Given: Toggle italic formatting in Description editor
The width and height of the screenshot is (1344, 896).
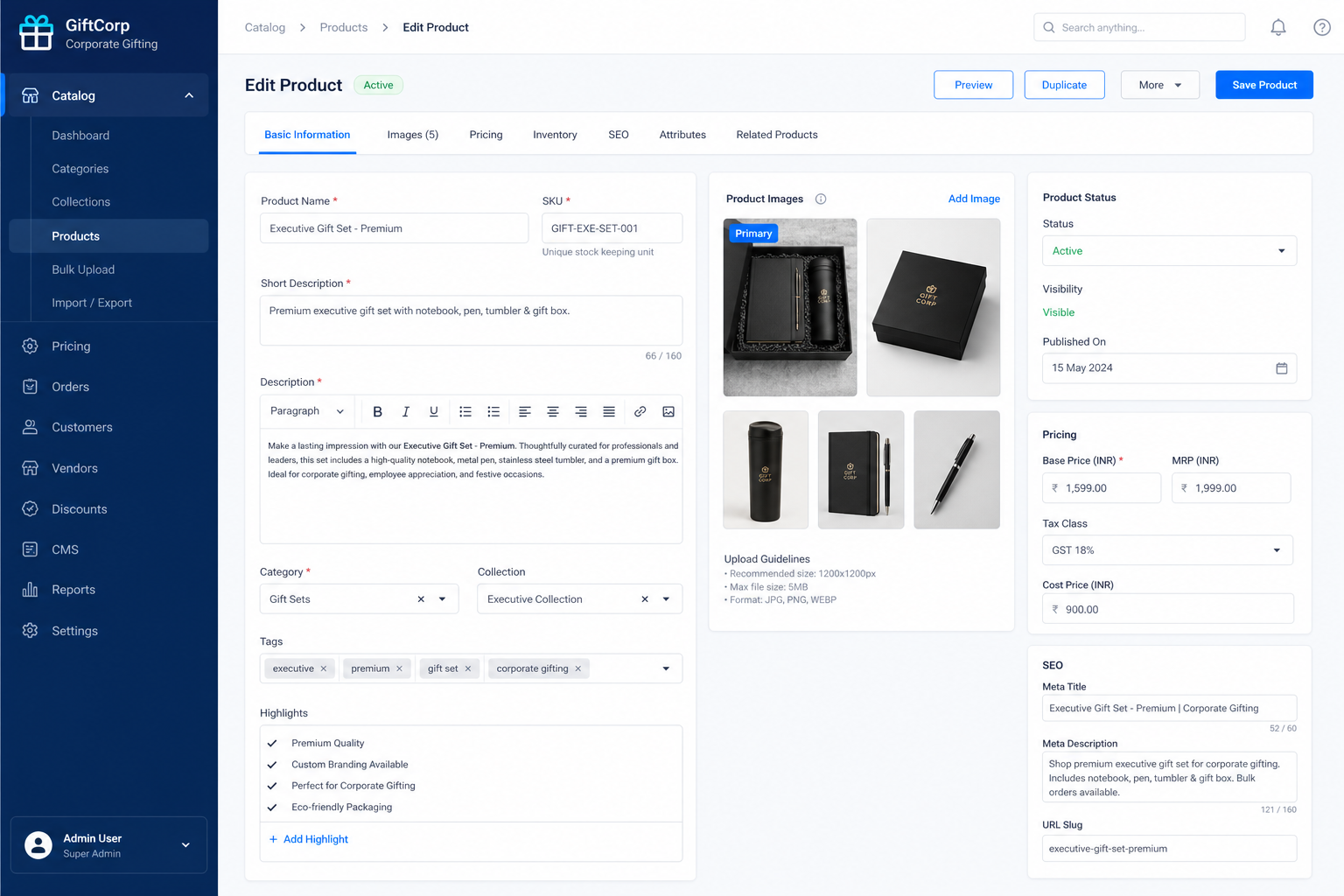Looking at the screenshot, I should tap(405, 411).
